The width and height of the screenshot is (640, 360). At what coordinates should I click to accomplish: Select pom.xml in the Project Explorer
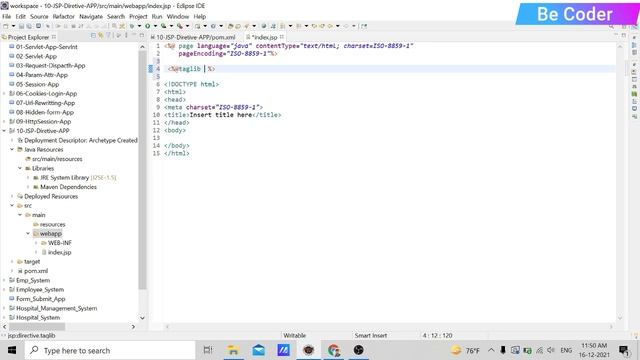tap(36, 271)
